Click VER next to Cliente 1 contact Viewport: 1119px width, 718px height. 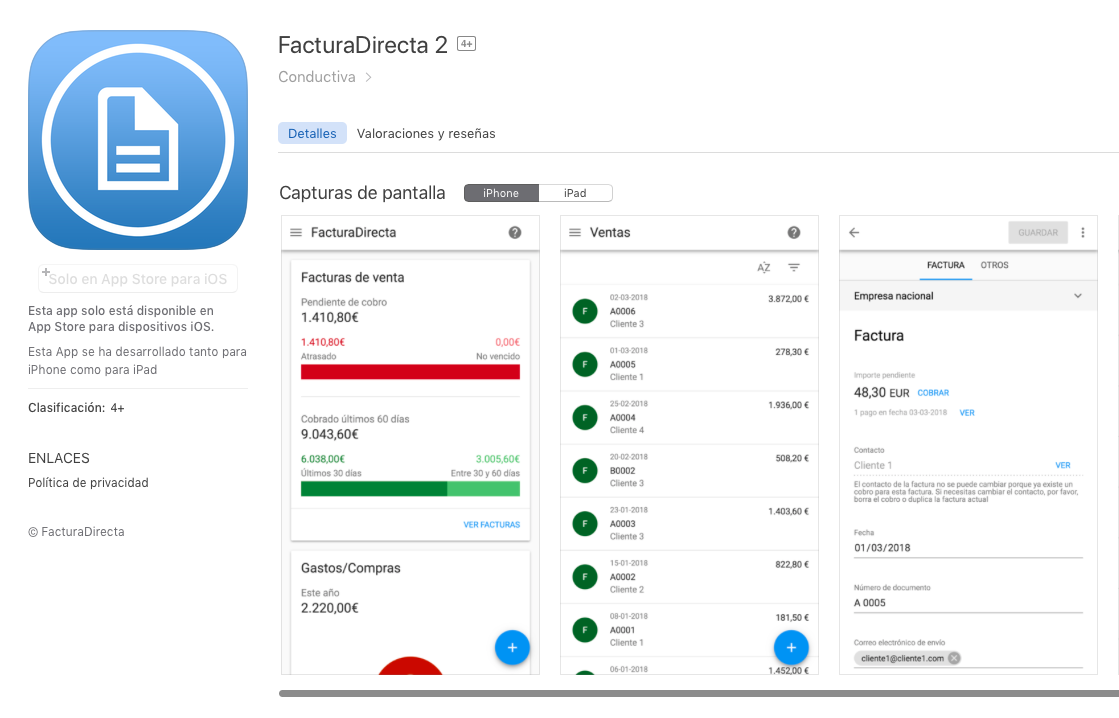(x=1063, y=465)
